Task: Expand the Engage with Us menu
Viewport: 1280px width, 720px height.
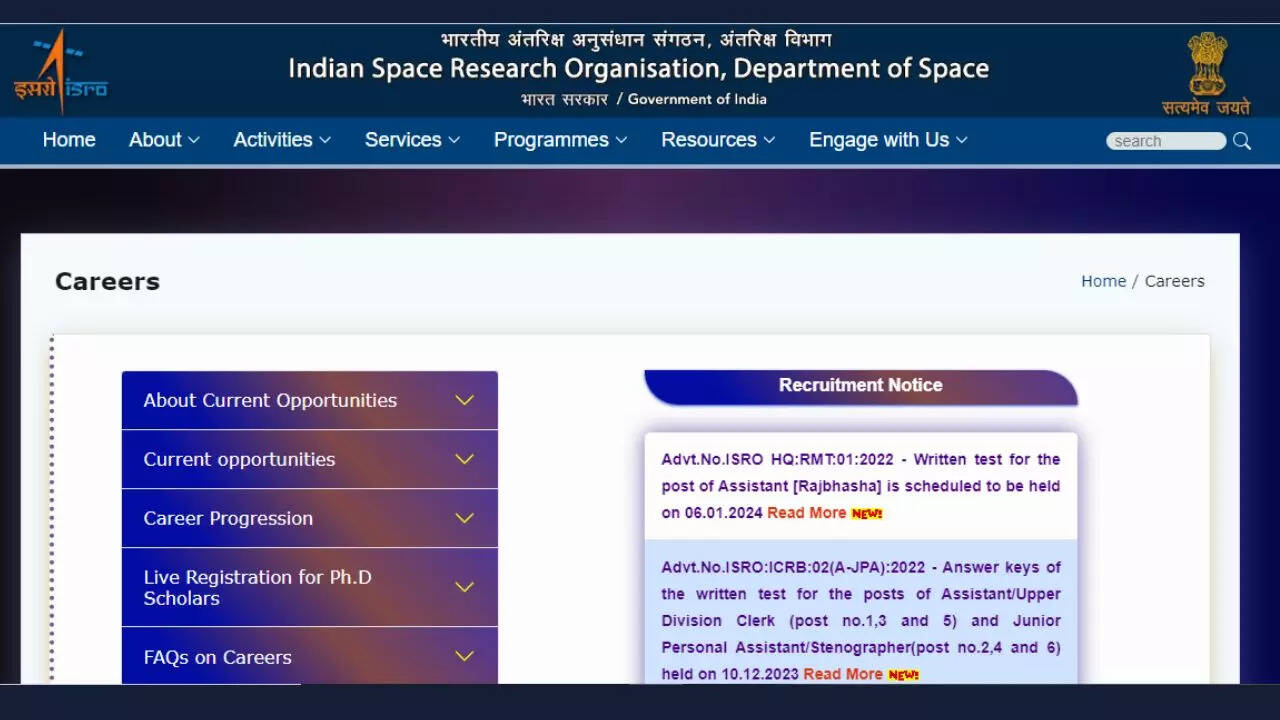Action: pos(887,140)
